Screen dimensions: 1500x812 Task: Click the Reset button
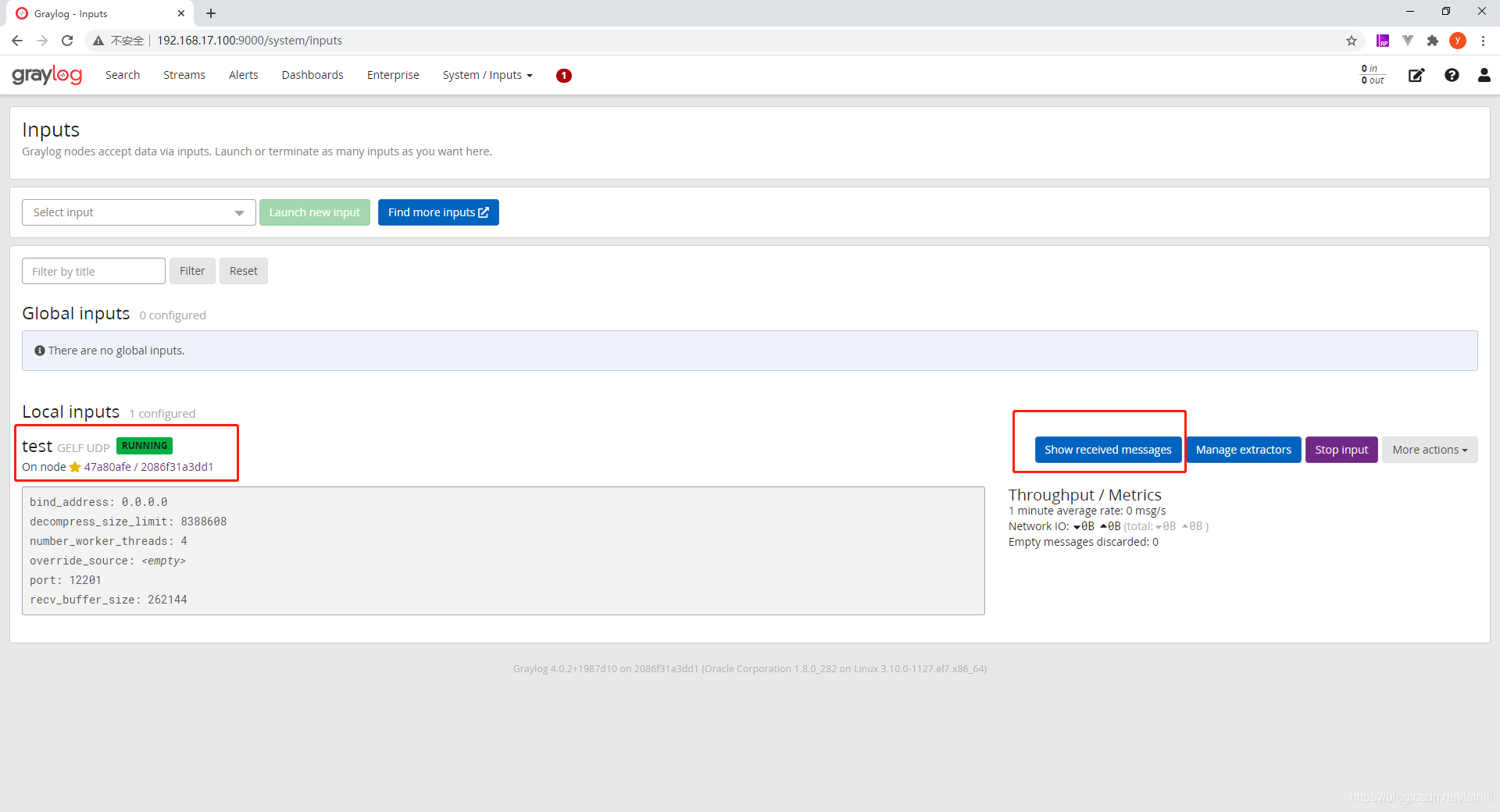pos(244,271)
